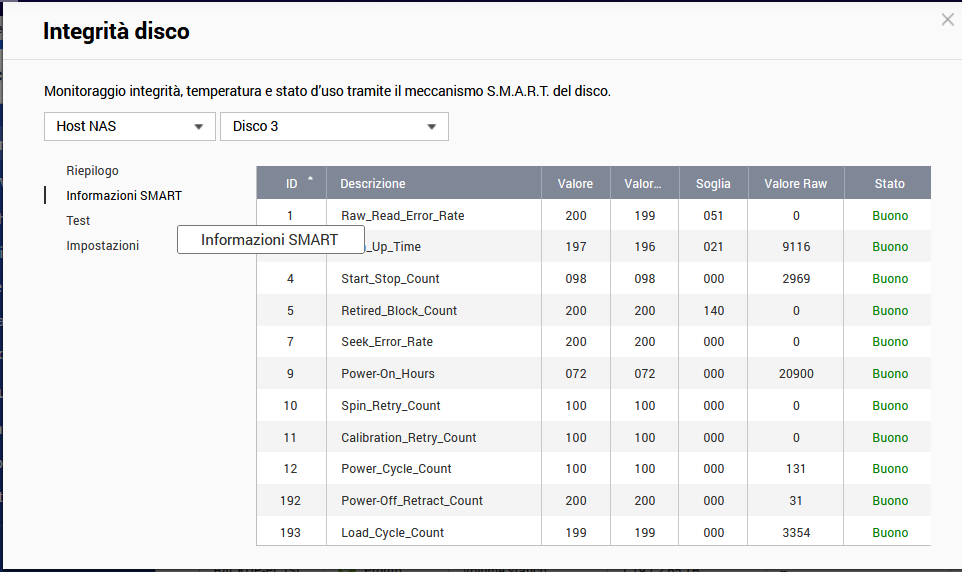Click the Stato column header
This screenshot has height=572, width=962.
889,184
